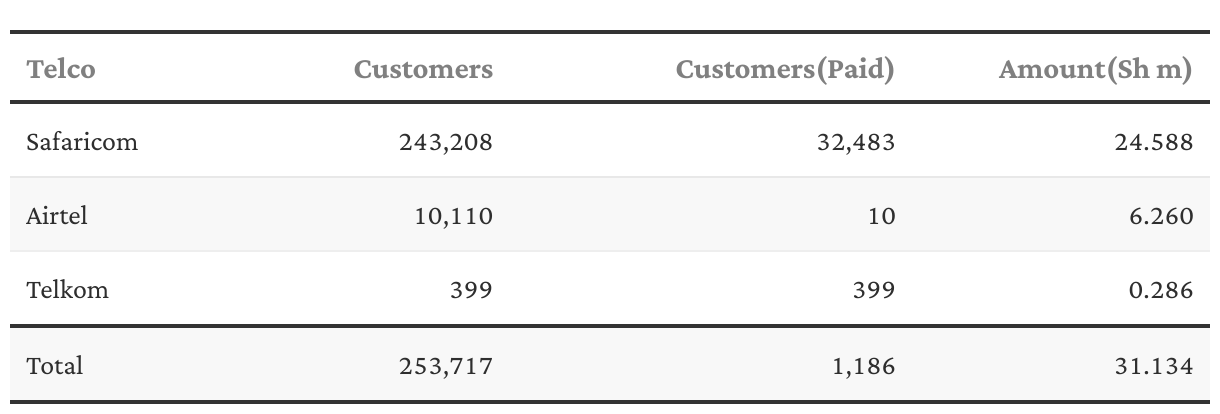Select Safaricom amount 24.588

coord(1154,142)
